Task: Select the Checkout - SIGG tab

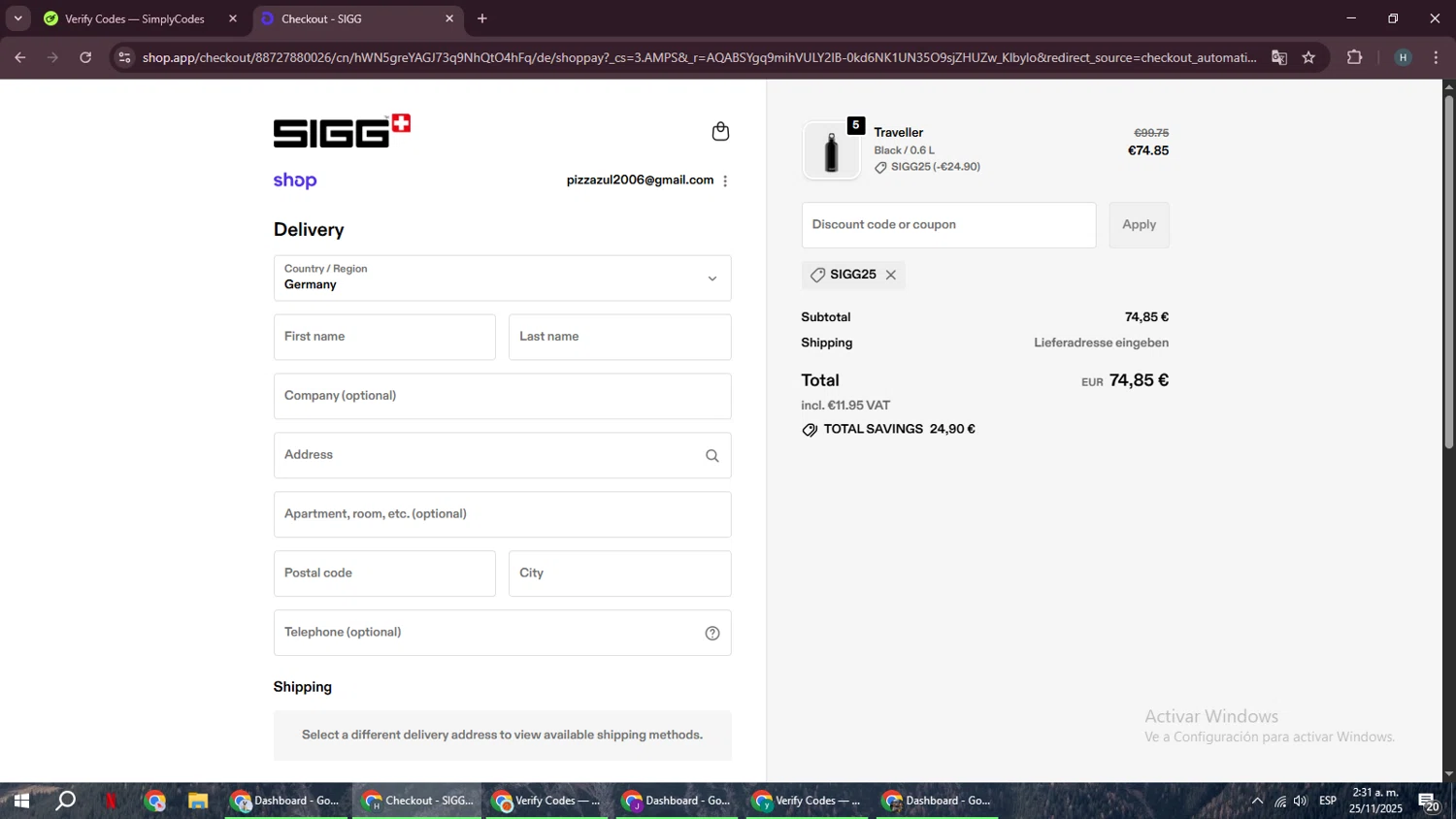Action: click(357, 18)
